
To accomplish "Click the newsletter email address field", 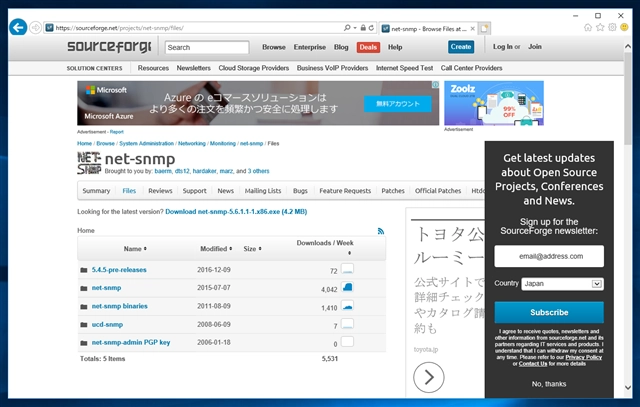I will [x=549, y=256].
